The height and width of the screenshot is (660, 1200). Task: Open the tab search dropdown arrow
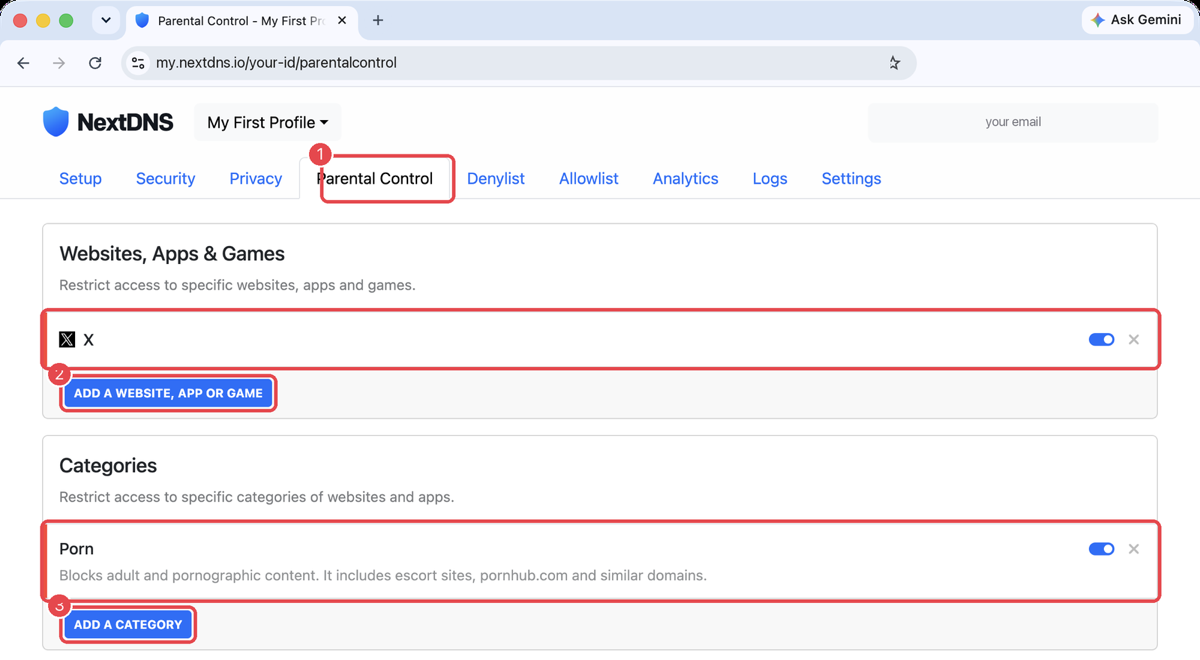coord(105,20)
